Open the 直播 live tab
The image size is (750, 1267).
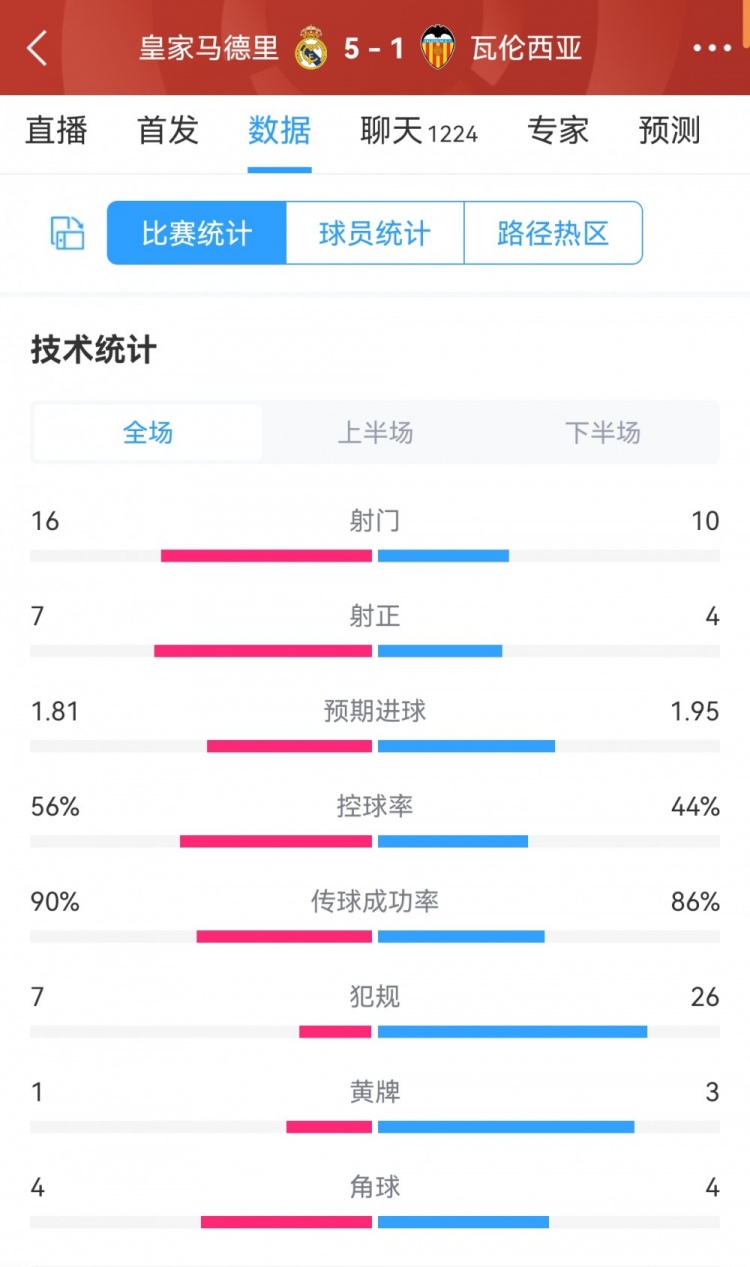(x=56, y=131)
